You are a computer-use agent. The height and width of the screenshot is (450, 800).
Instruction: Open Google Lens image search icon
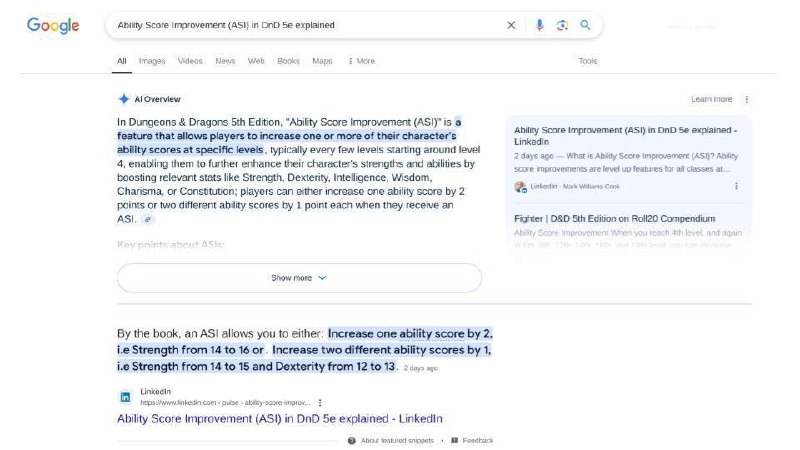coord(562,25)
